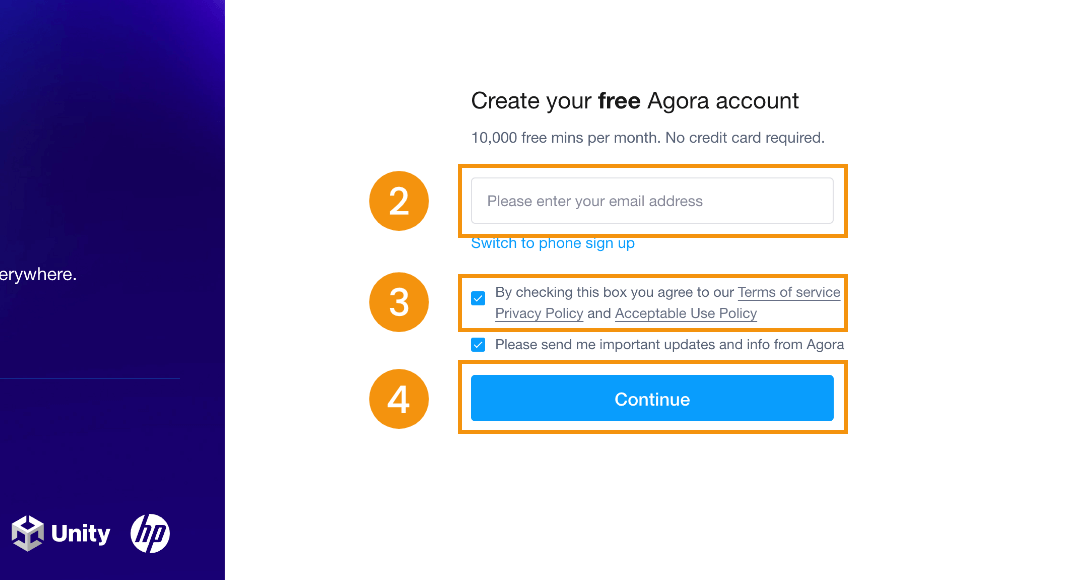Click the orange step 2 badge
This screenshot has width=1080, height=580.
tap(399, 201)
